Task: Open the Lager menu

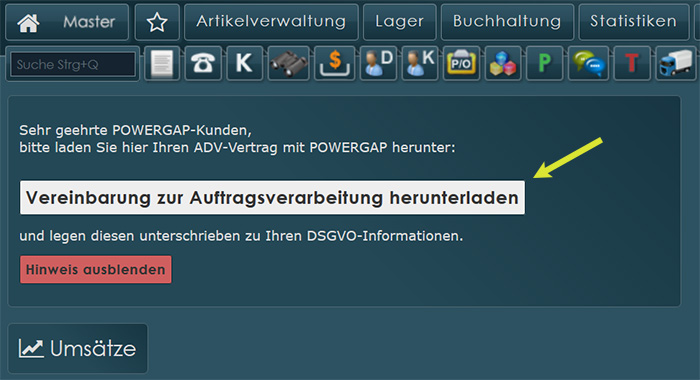Action: [400, 22]
